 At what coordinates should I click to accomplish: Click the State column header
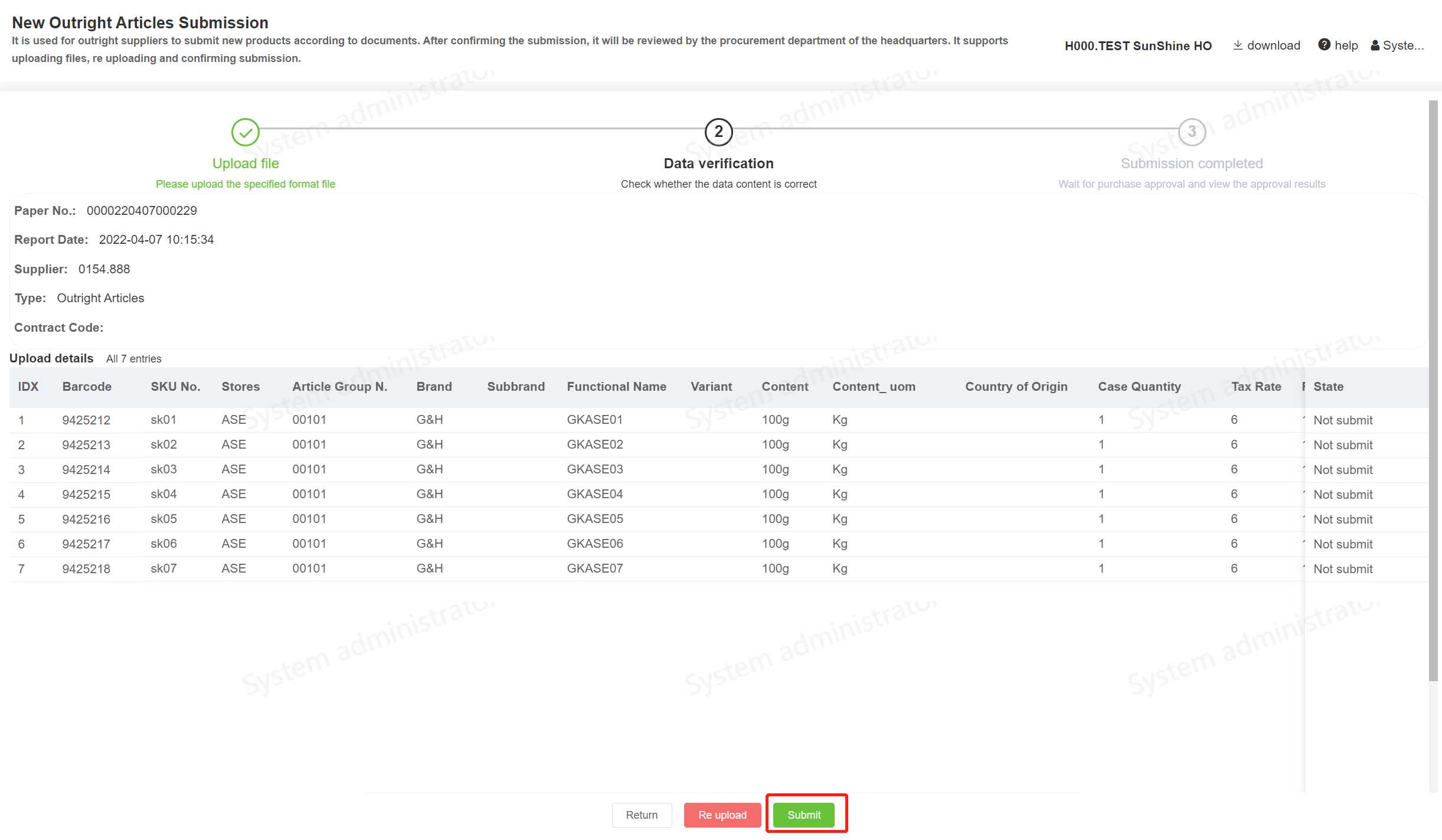click(x=1328, y=387)
